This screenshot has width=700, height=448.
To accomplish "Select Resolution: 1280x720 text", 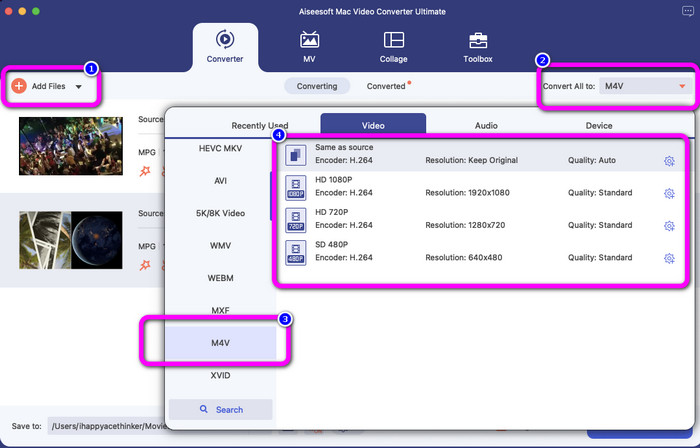I will coord(465,225).
